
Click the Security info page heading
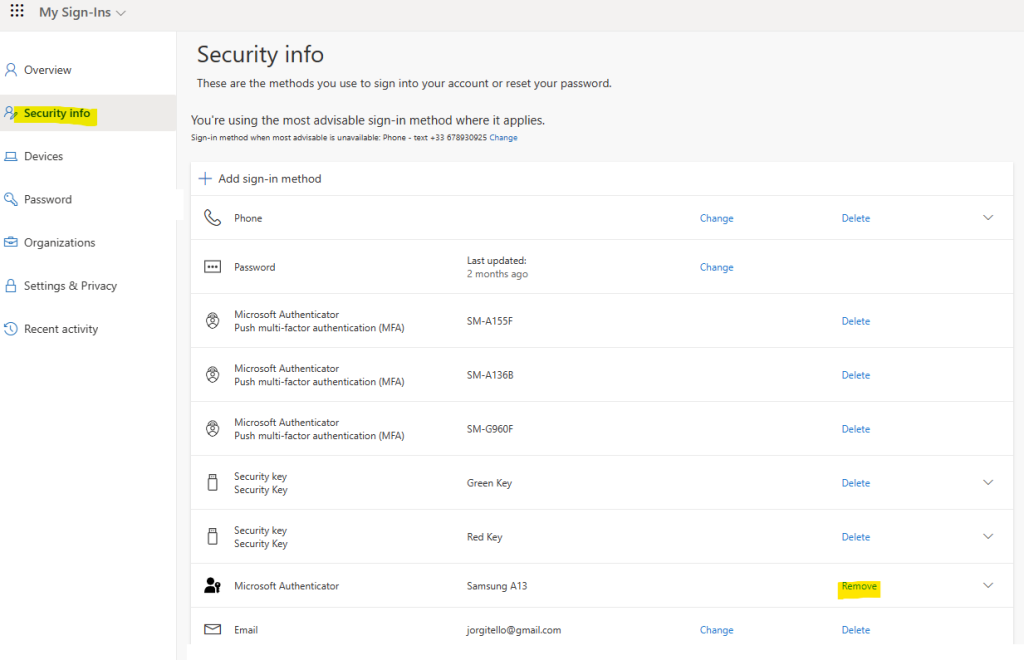point(261,54)
